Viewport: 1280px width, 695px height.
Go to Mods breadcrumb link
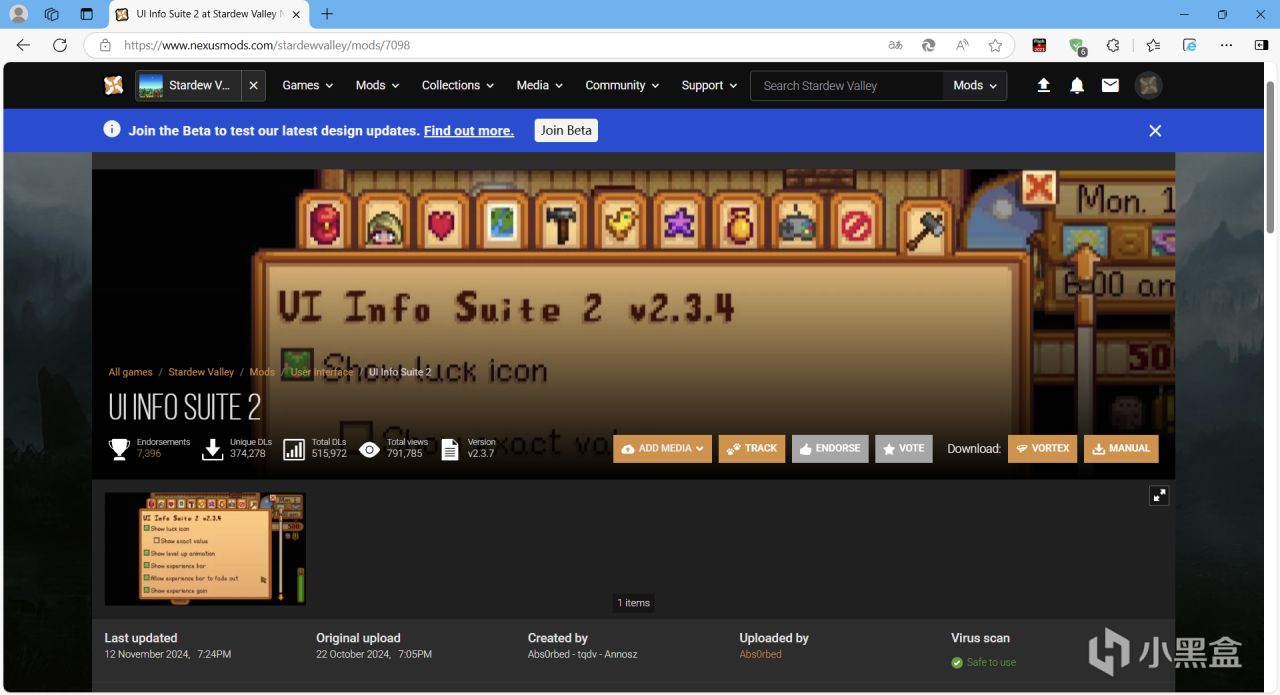262,372
